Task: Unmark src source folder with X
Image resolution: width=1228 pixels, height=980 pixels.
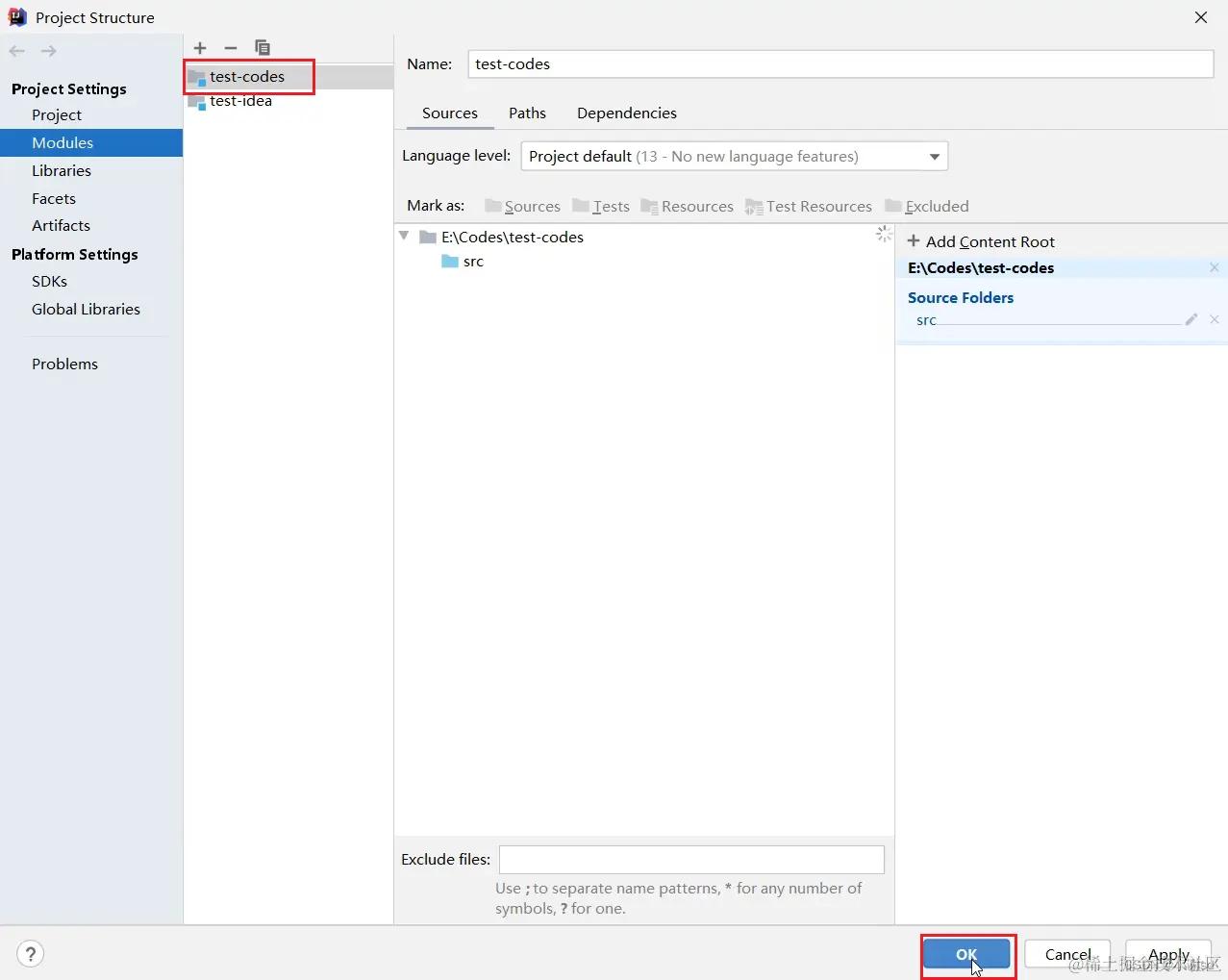Action: [x=1215, y=319]
